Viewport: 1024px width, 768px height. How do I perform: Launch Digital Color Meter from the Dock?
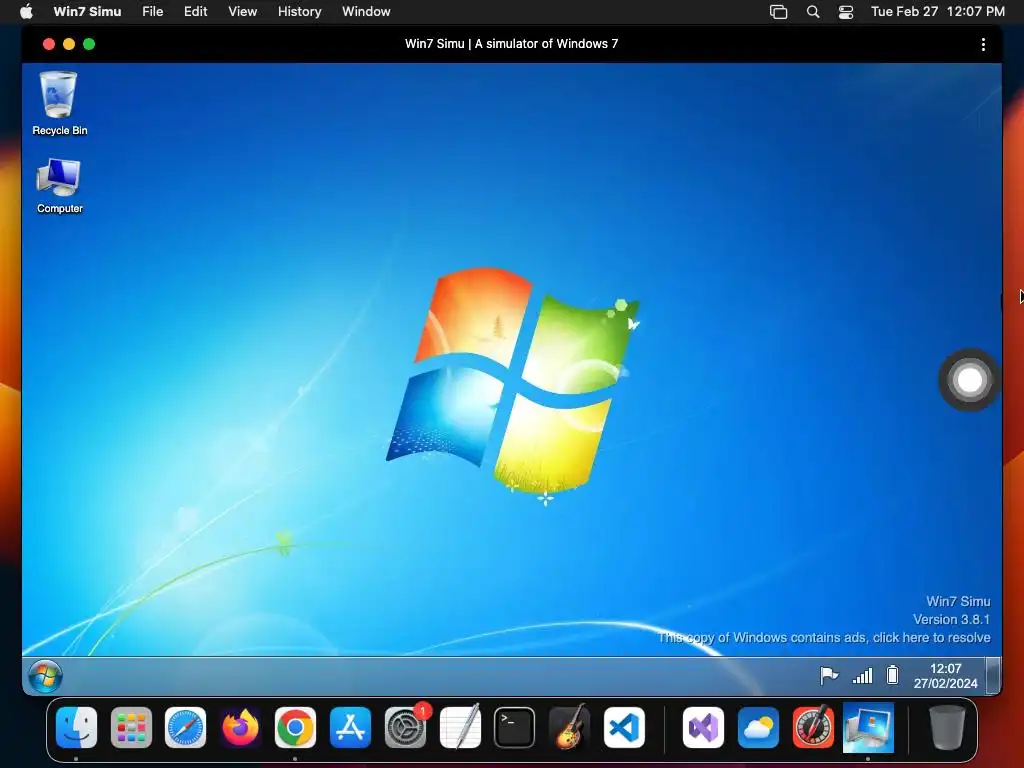pos(813,727)
